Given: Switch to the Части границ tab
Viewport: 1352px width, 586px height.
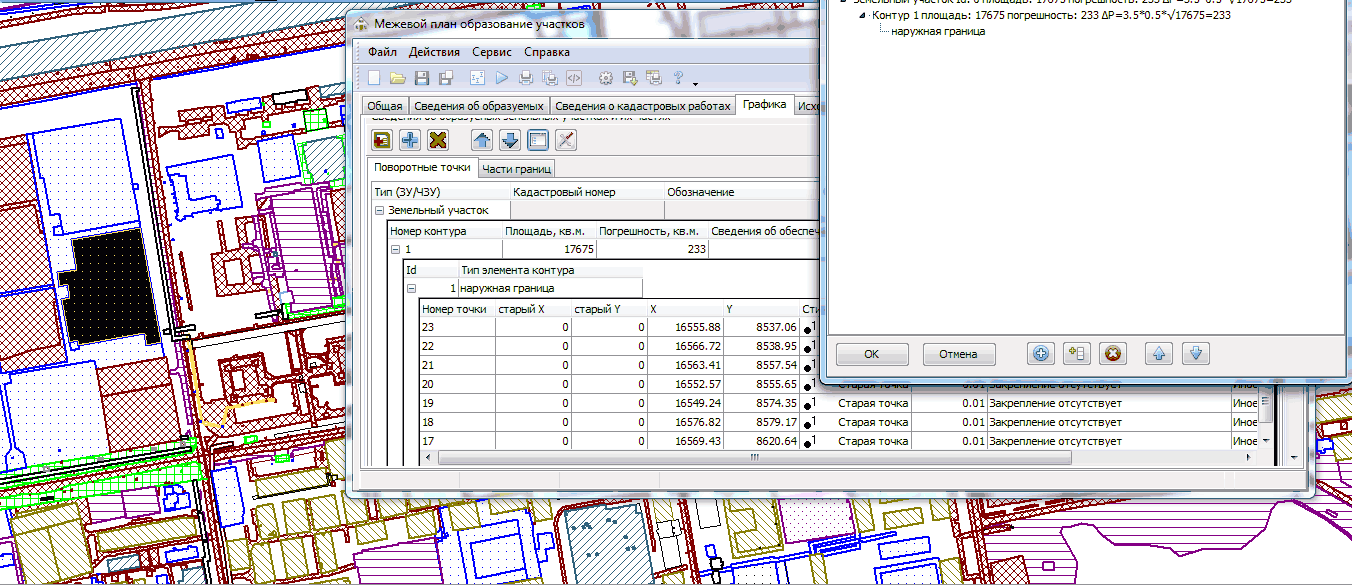Looking at the screenshot, I should point(516,169).
